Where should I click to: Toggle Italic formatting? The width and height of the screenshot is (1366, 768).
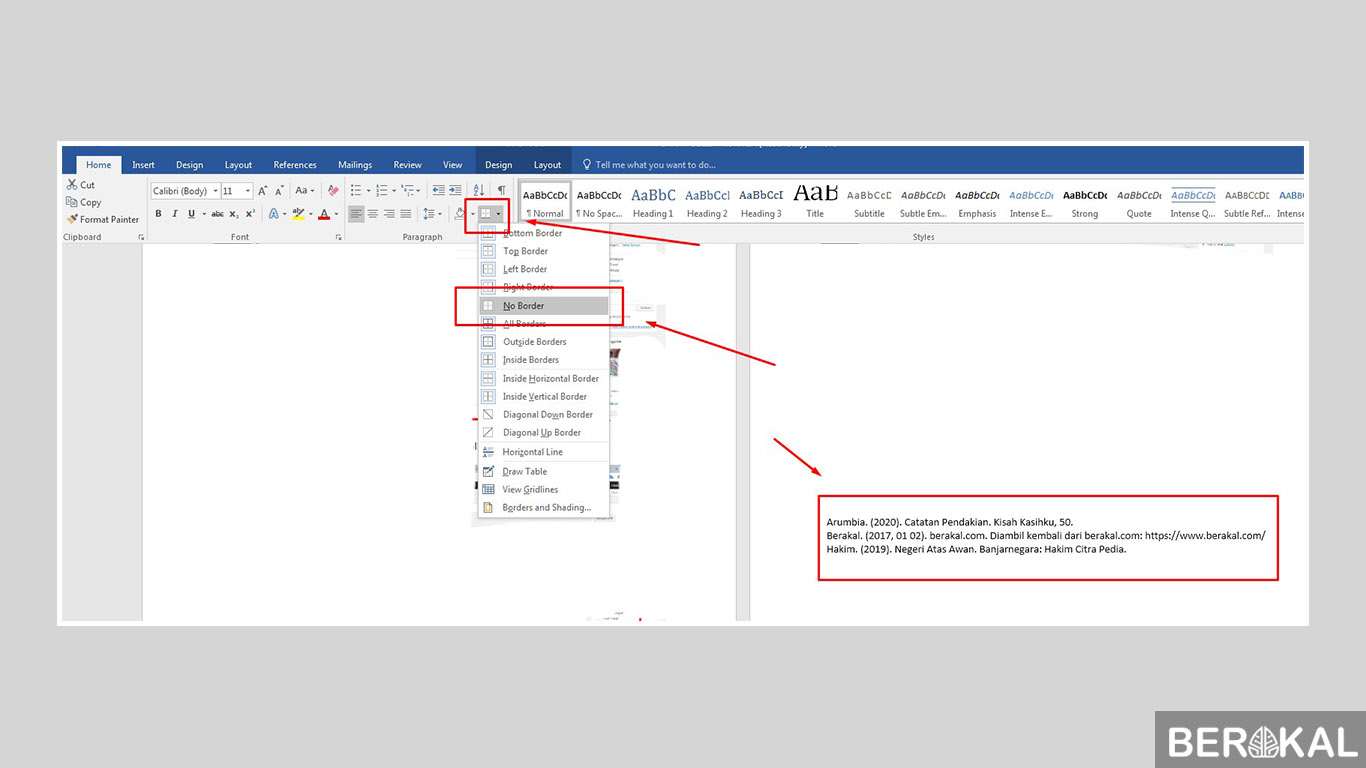[174, 214]
